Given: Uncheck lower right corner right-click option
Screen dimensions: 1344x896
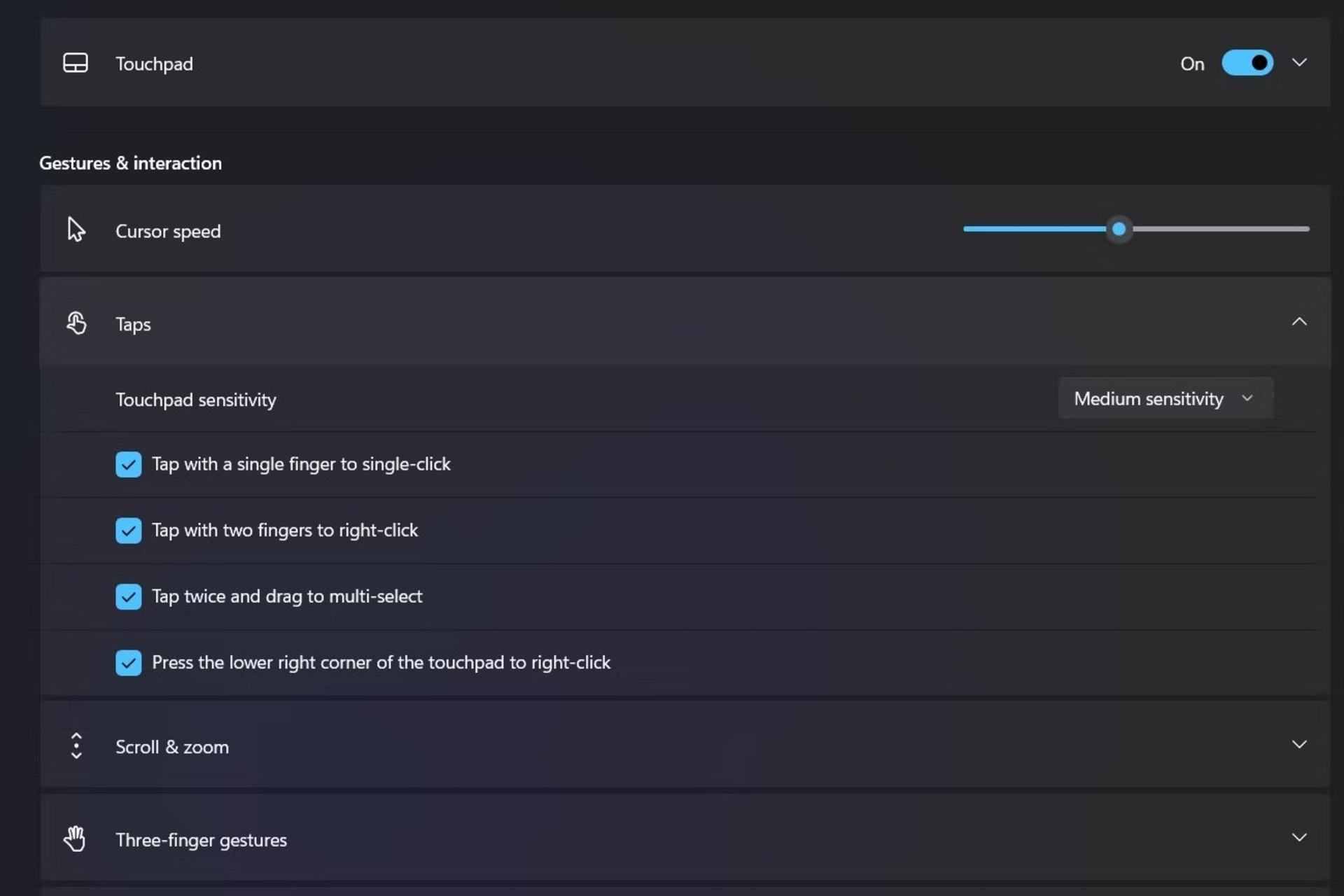Looking at the screenshot, I should point(129,663).
